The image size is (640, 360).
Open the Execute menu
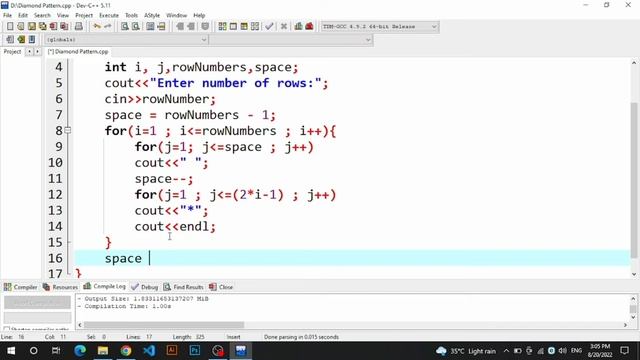[109, 15]
